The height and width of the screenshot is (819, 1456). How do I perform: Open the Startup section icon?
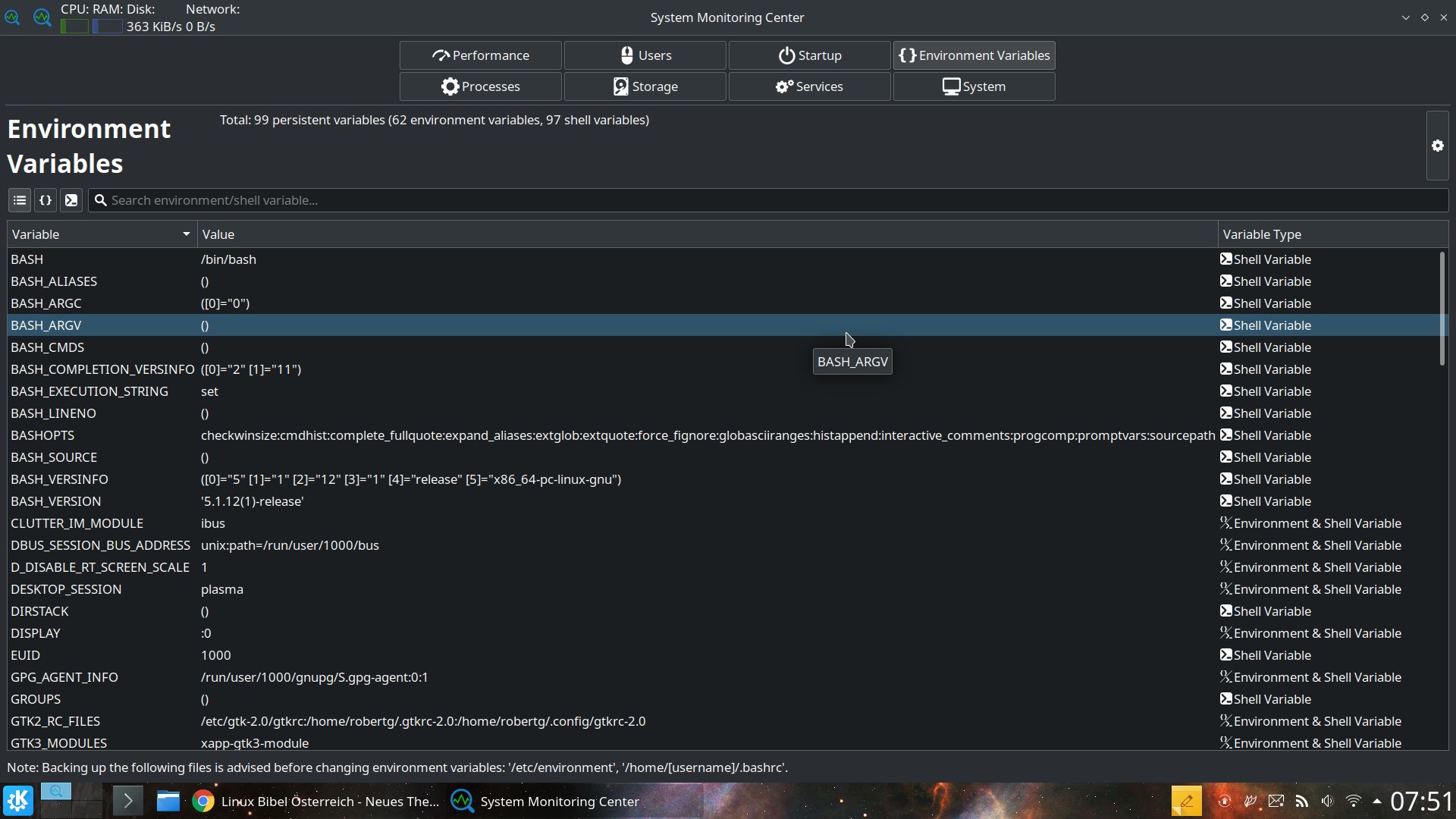click(786, 55)
